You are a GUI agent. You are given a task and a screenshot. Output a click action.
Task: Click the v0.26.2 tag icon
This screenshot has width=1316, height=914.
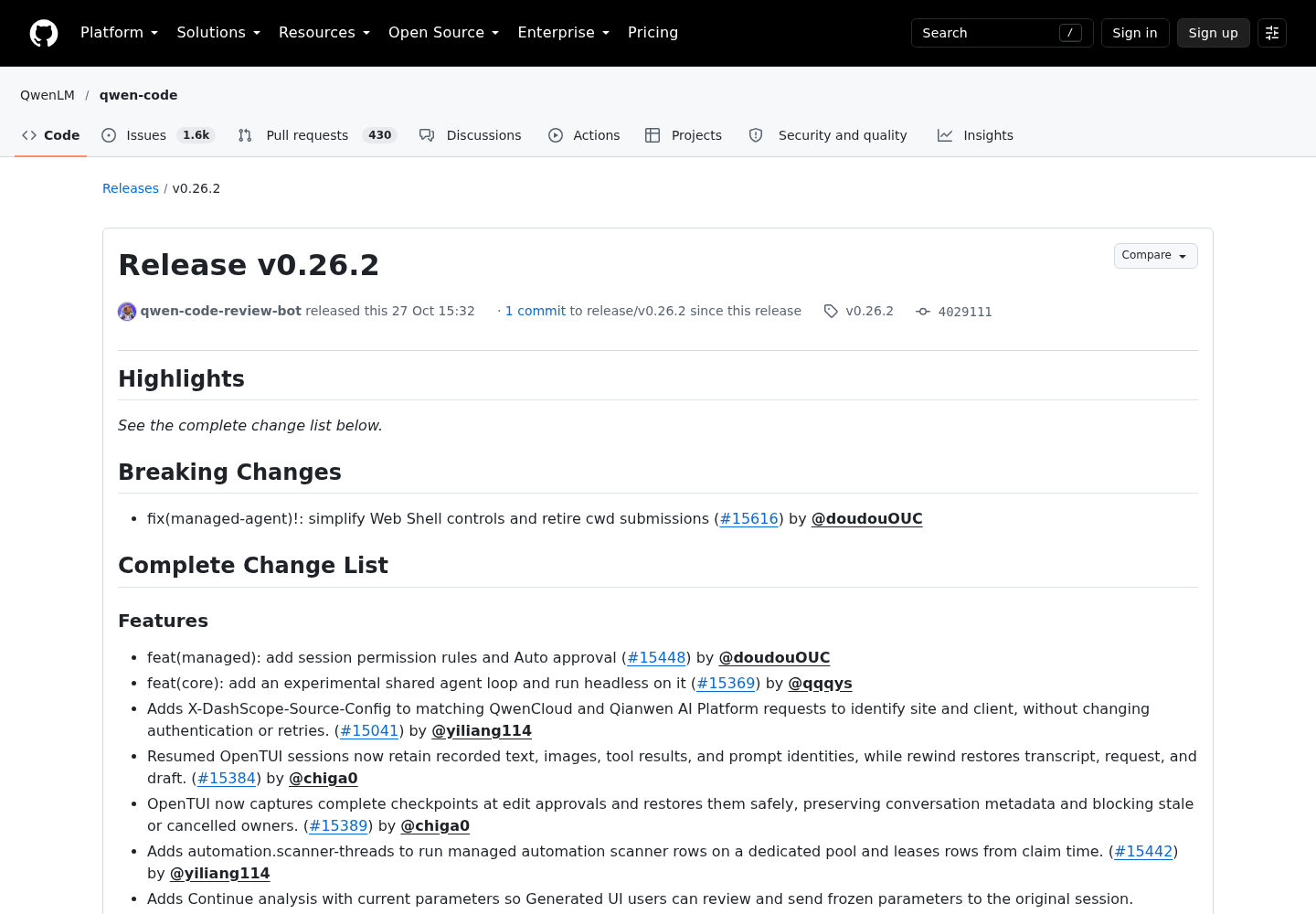[x=831, y=312]
